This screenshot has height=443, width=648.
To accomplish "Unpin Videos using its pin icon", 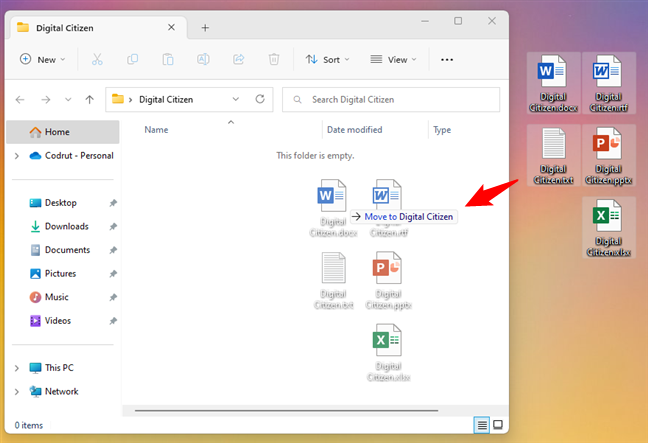I will (x=113, y=321).
